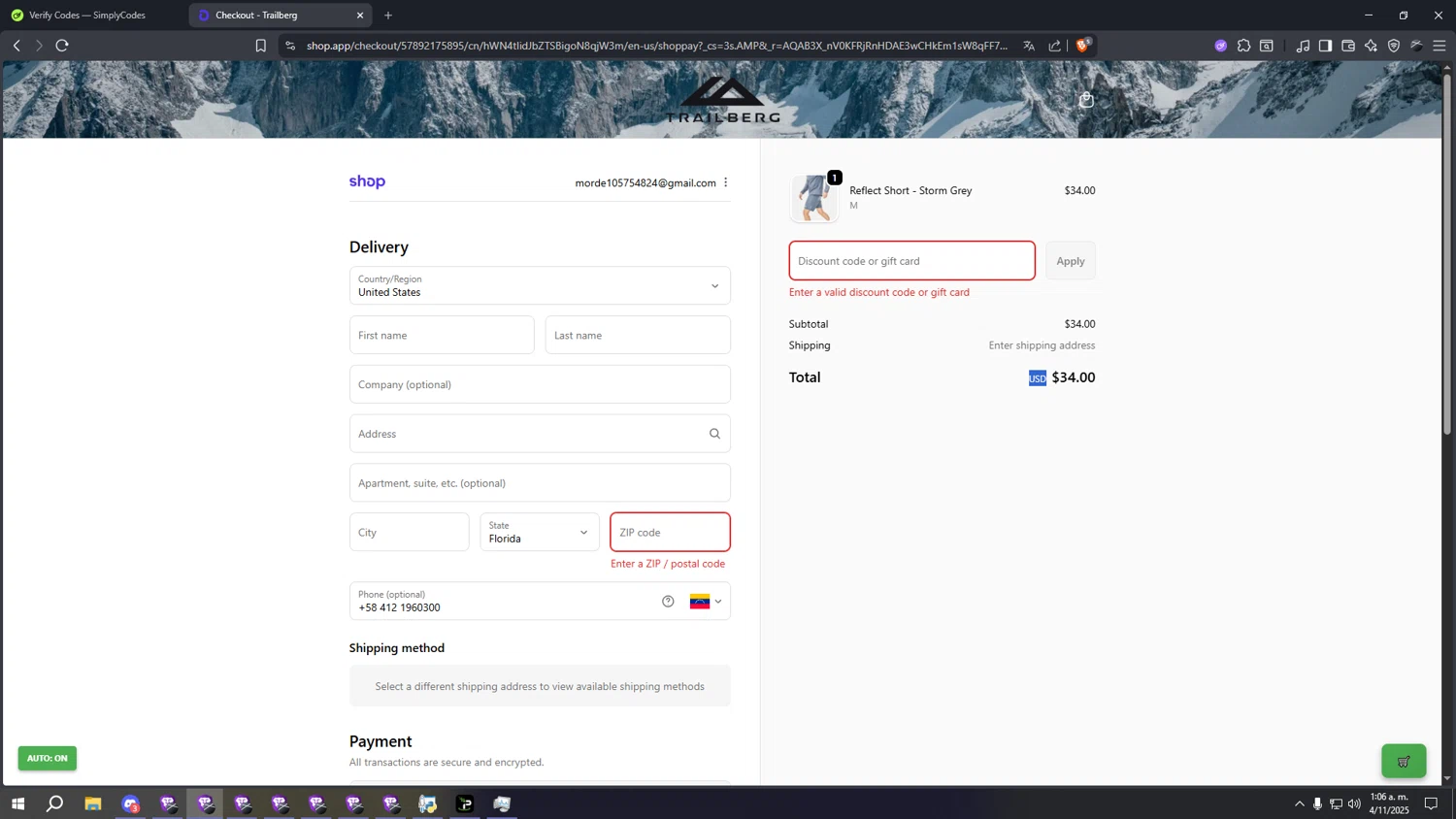Click the First name field
1456x819 pixels.
pos(442,335)
